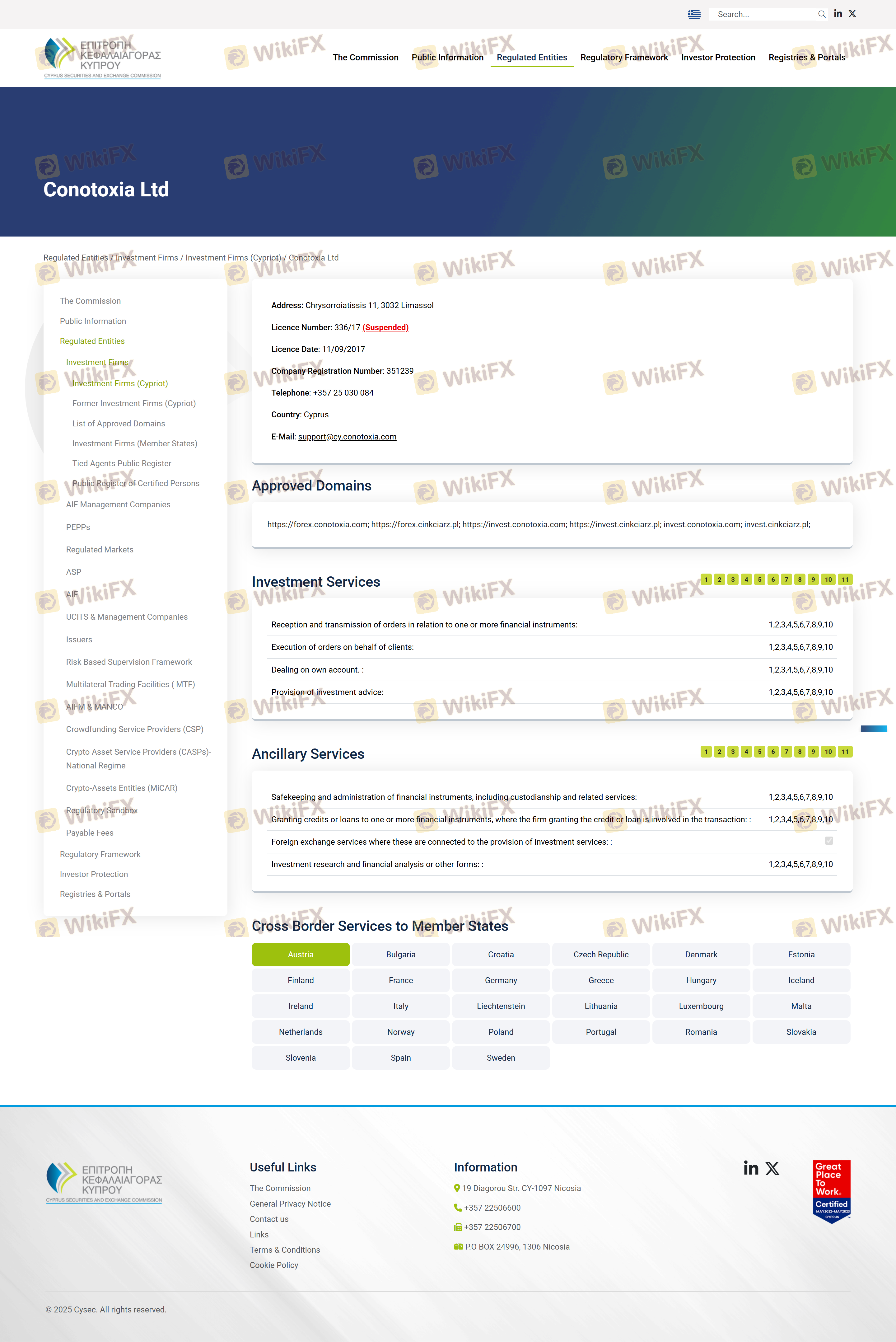
Task: Click the support@cy.conotoxia.com email link
Action: tap(347, 437)
